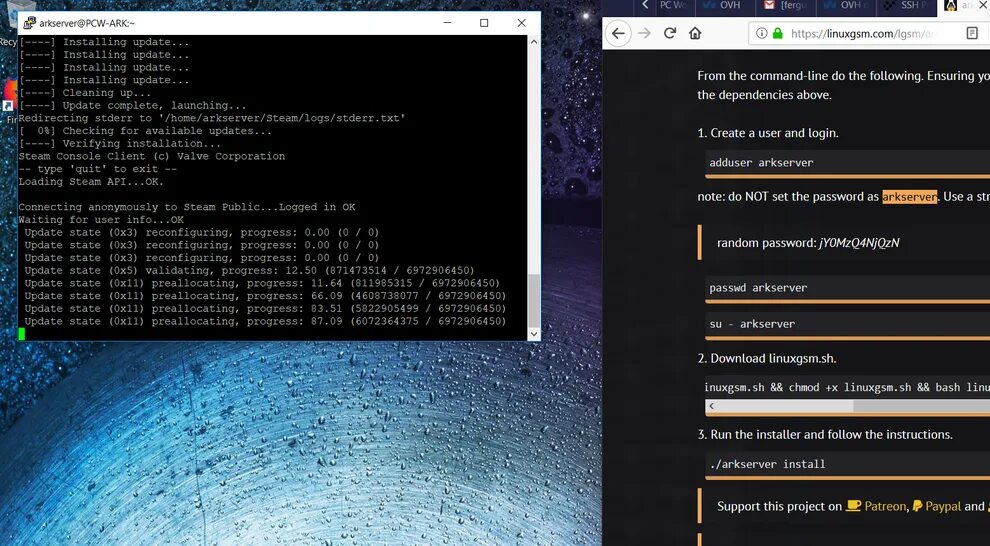Click the 'su - arkserver' code block
Screen dimensions: 990x546
click(847, 324)
